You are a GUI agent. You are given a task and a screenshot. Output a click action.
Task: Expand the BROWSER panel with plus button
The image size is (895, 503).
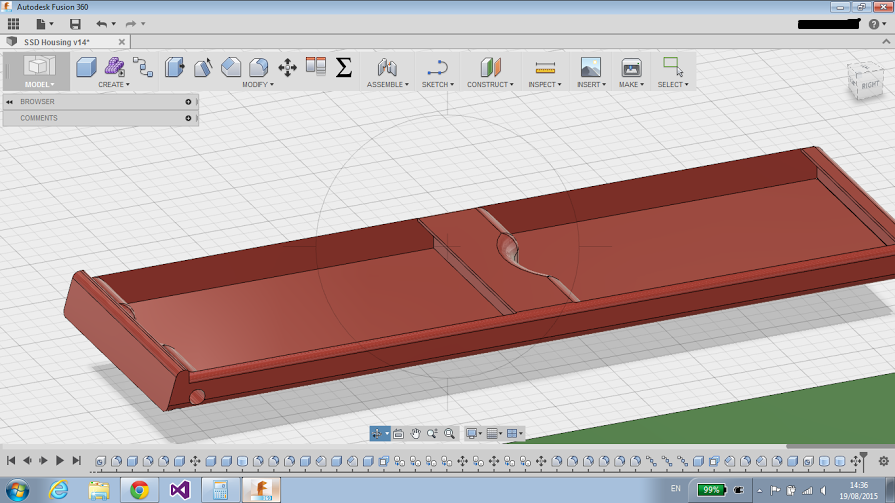click(188, 102)
